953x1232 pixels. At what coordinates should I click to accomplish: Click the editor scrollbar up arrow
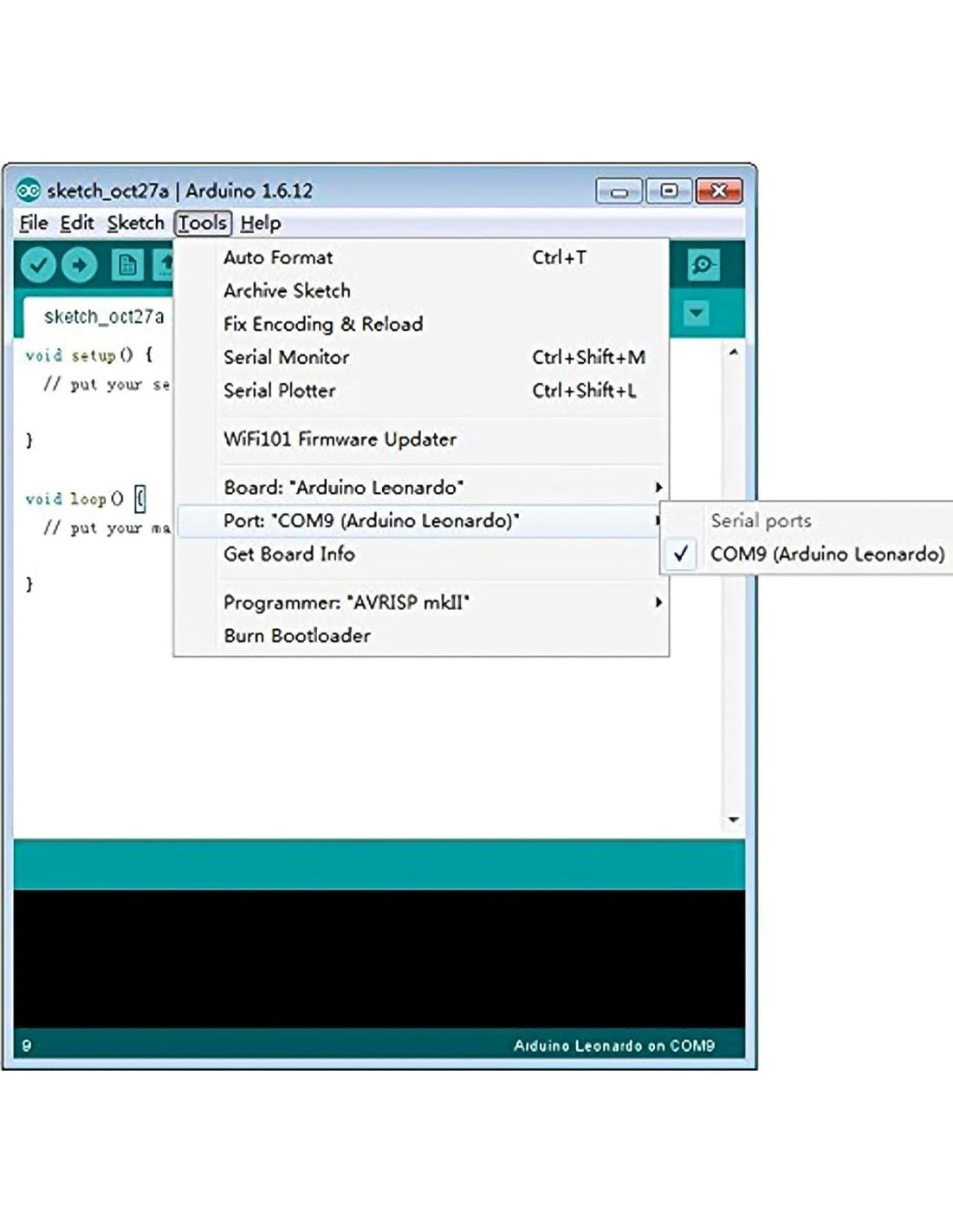pyautogui.click(x=734, y=353)
